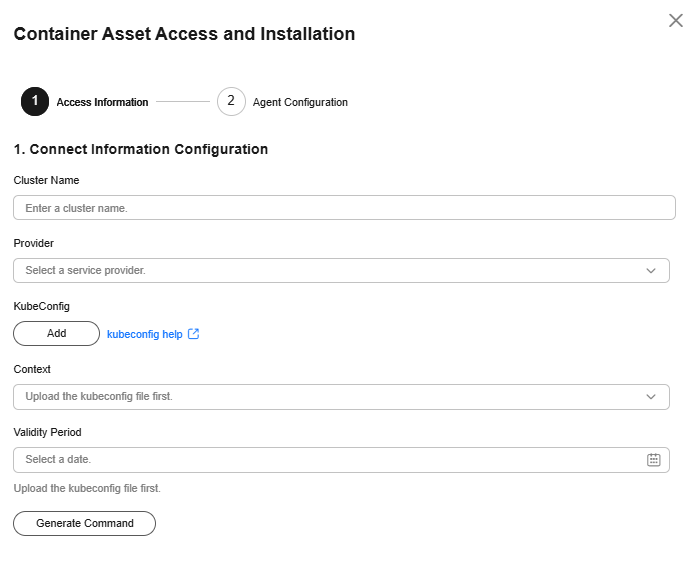The width and height of the screenshot is (700, 578).
Task: Expand the Context dropdown arrow
Action: point(651,397)
